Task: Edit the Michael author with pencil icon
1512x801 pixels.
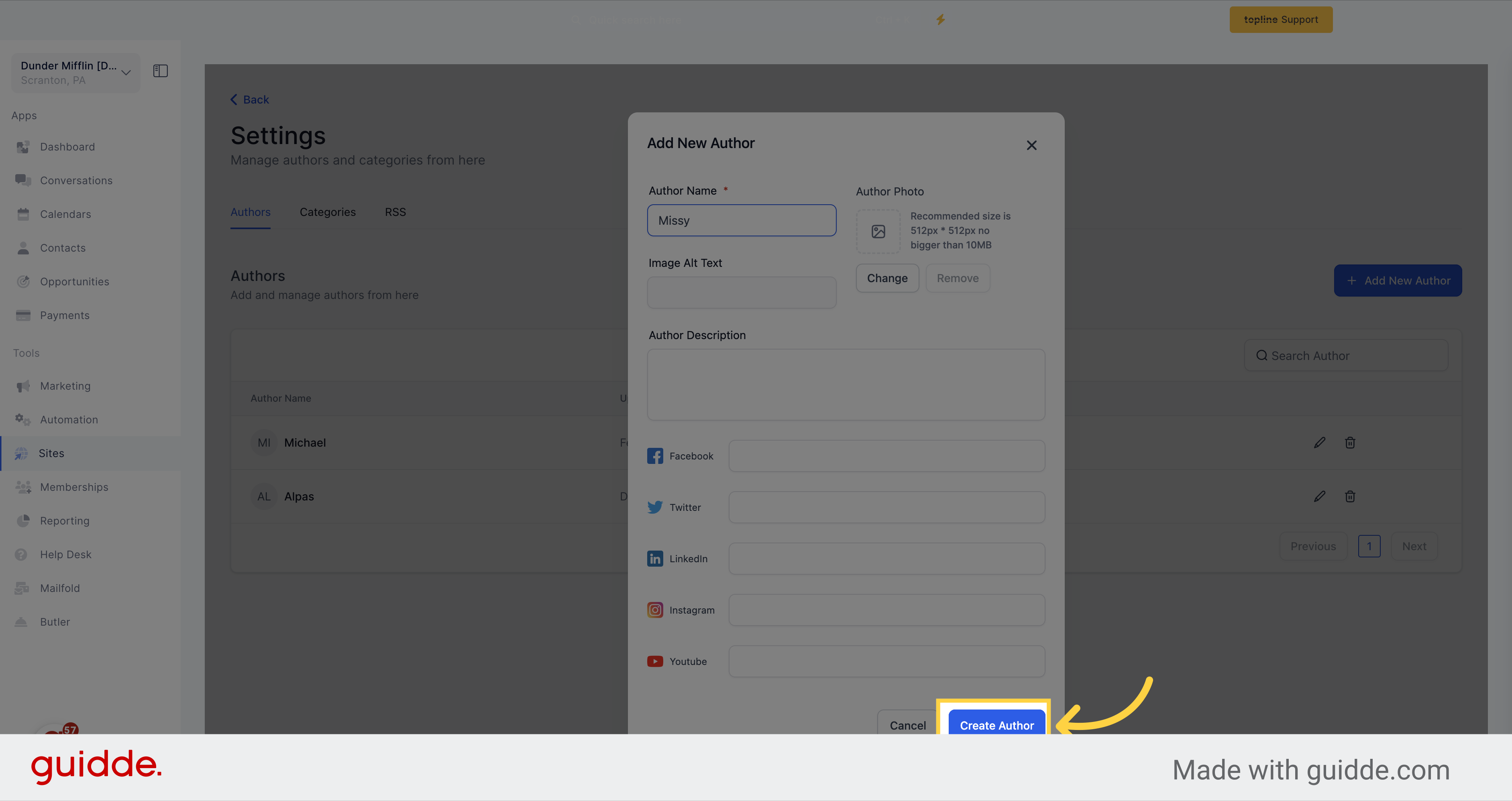Action: coord(1319,443)
